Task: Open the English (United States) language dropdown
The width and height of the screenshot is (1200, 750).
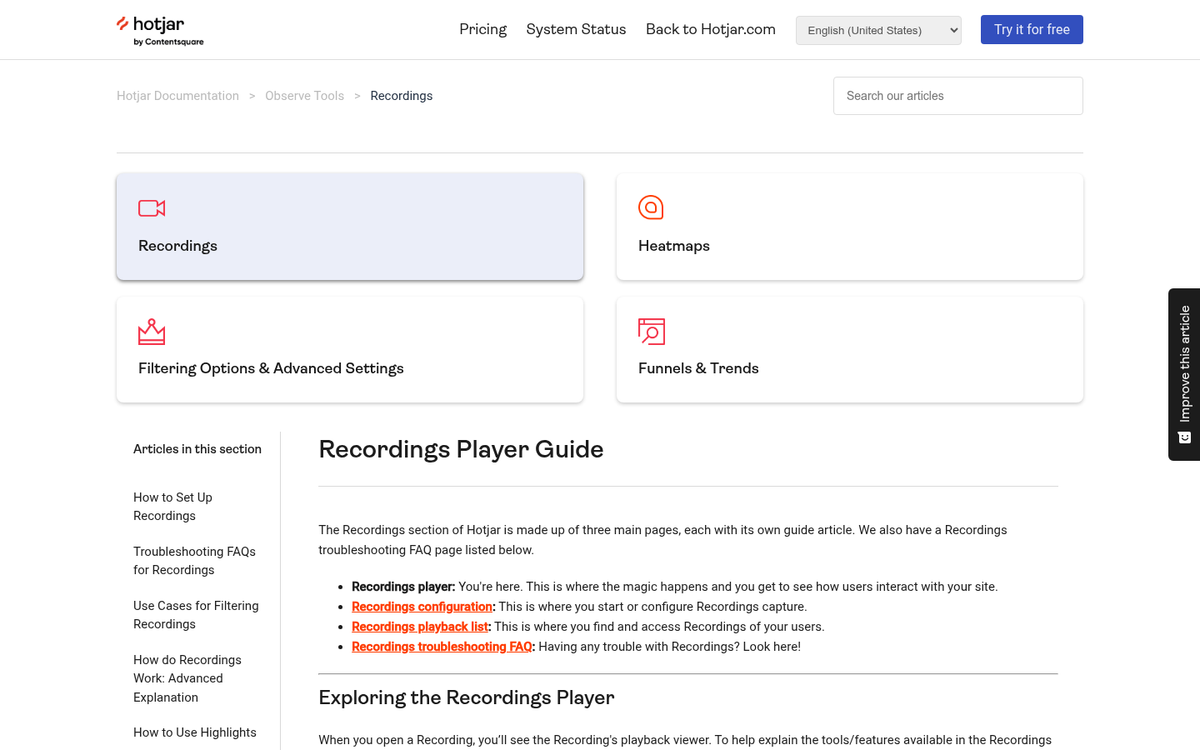Action: (877, 30)
